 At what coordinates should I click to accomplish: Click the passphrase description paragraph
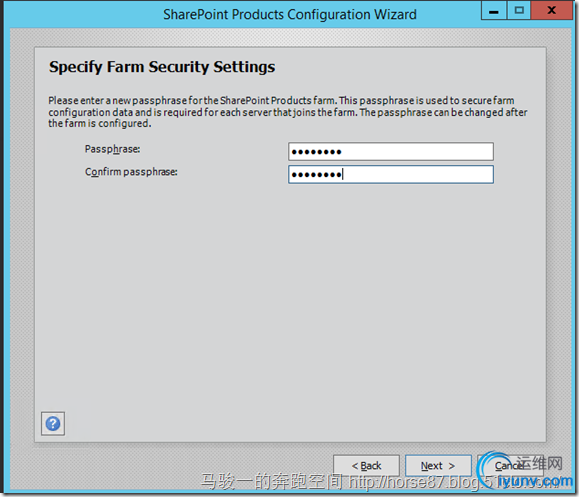288,112
